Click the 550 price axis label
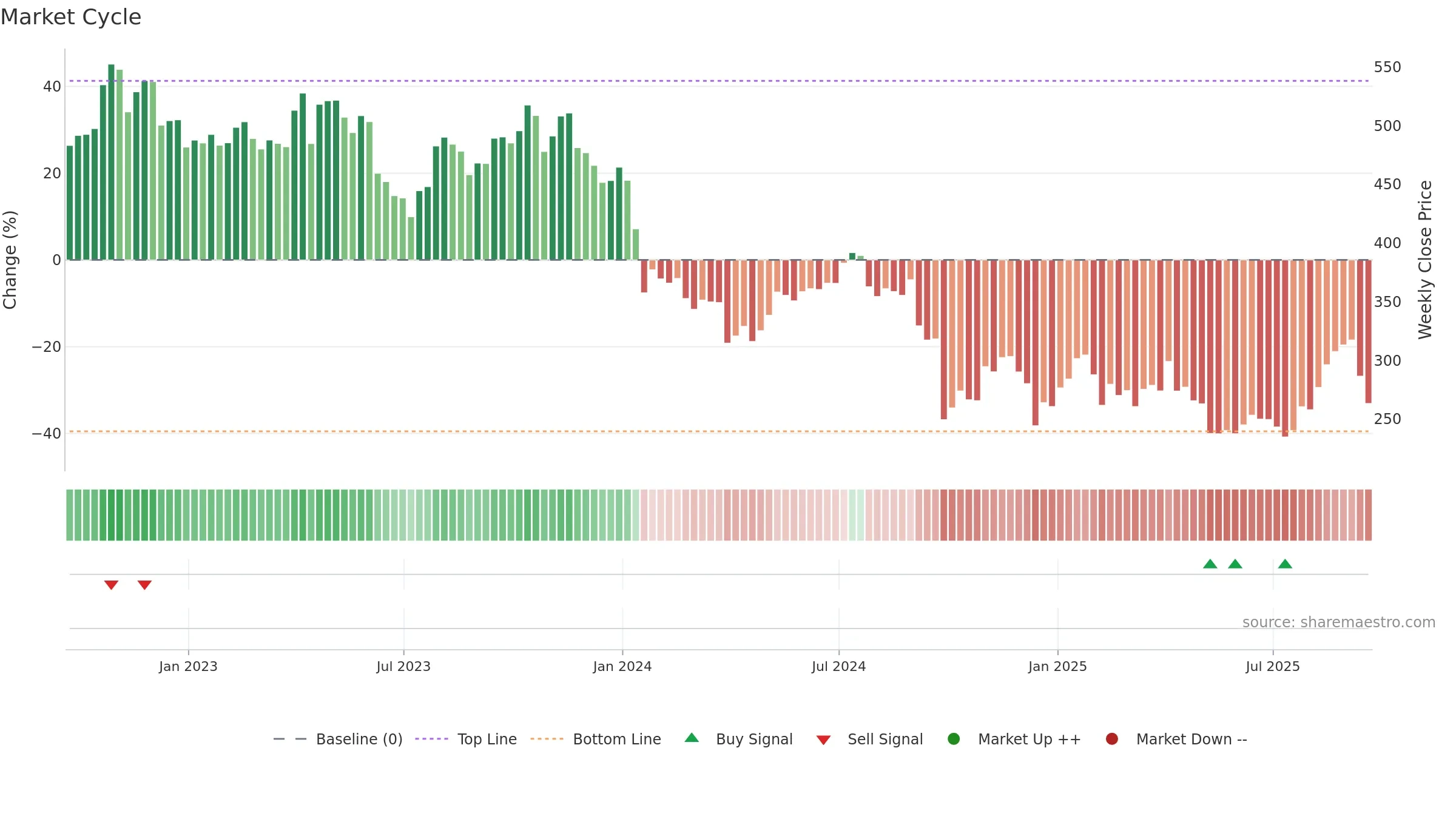1456x819 pixels. [1387, 67]
